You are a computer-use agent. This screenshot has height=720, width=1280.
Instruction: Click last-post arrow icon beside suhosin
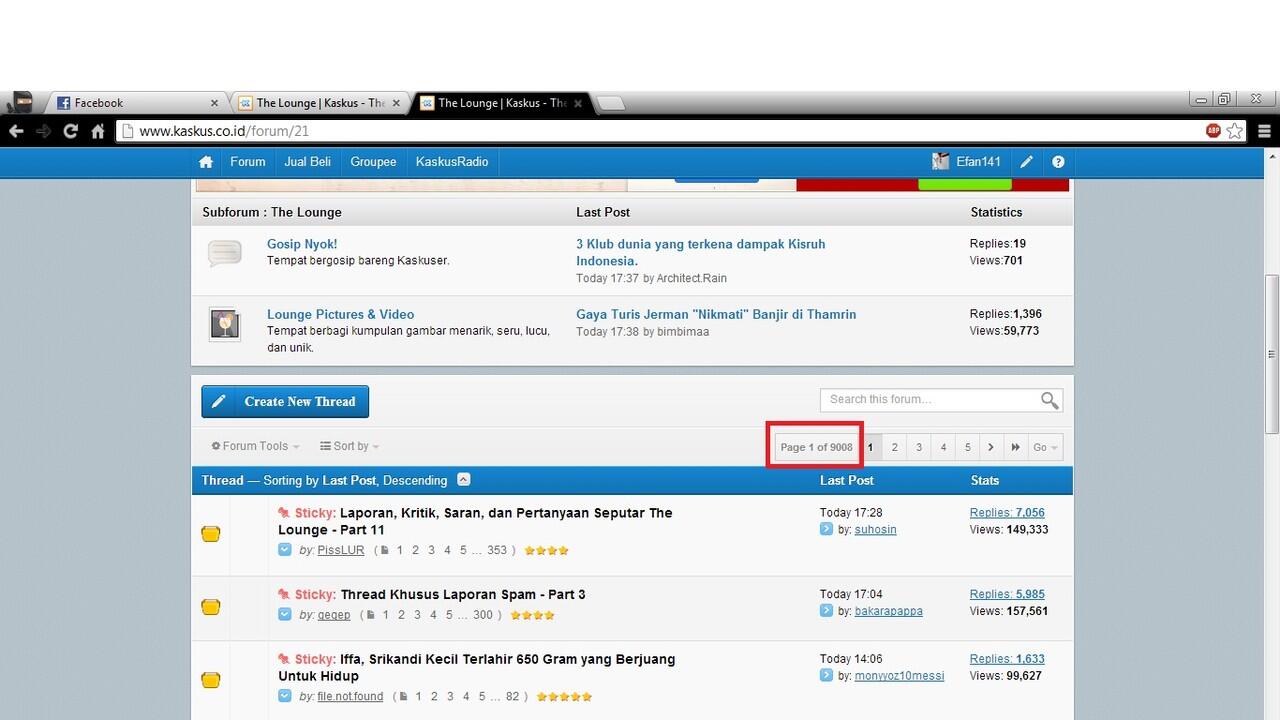[826, 529]
